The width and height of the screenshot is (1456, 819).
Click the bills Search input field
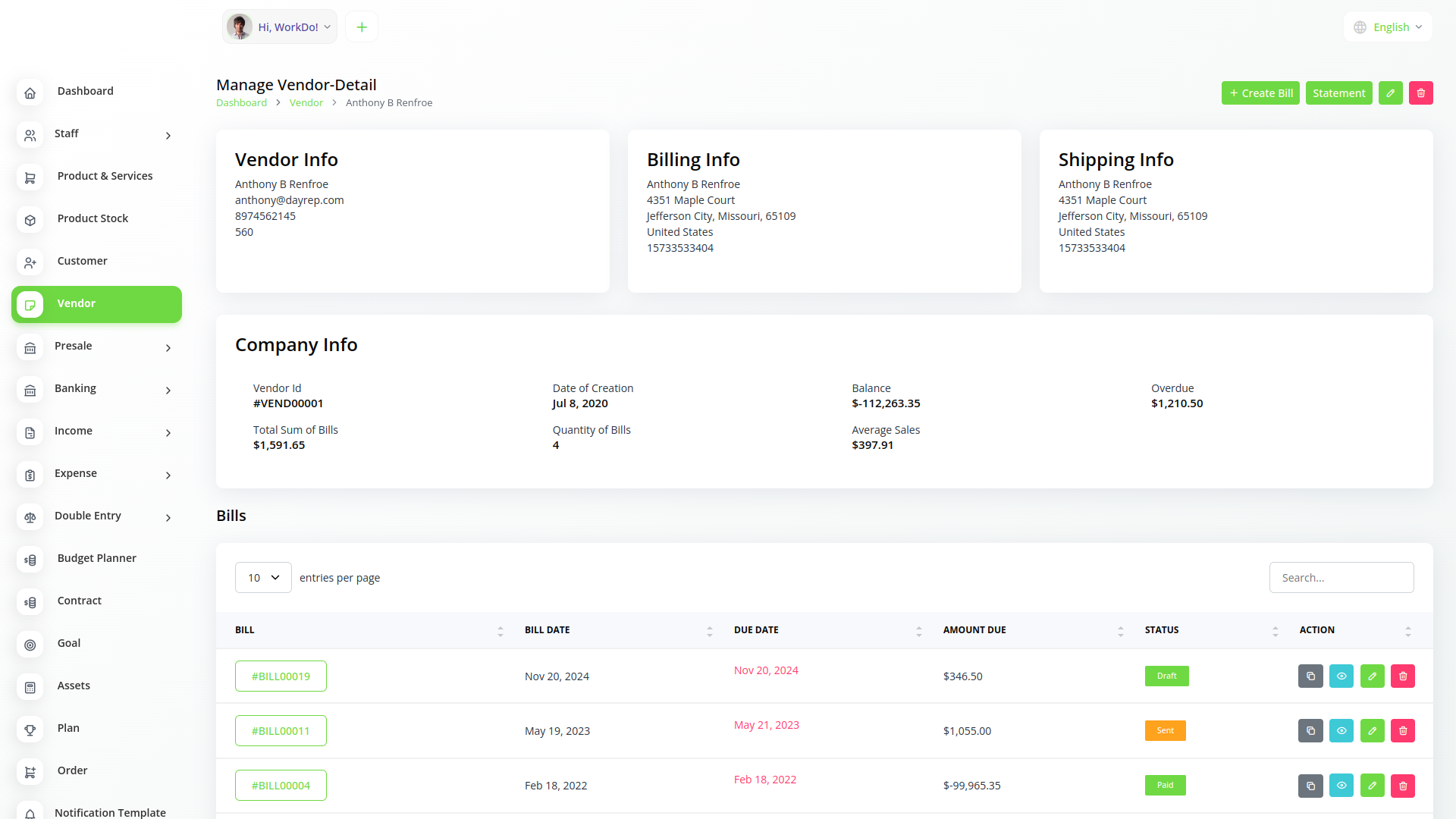click(x=1341, y=578)
